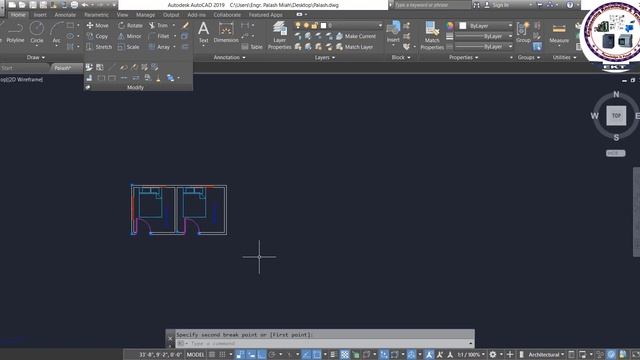This screenshot has height=360, width=640.
Task: Click the command line input field
Action: click(325, 344)
